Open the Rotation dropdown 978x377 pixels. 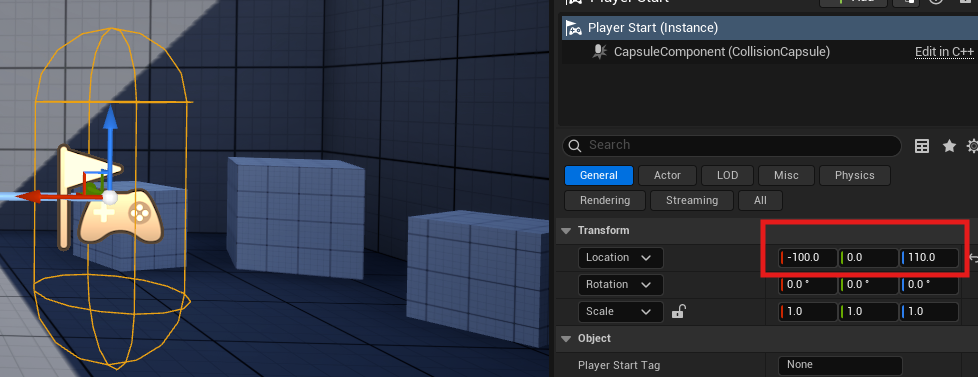621,285
